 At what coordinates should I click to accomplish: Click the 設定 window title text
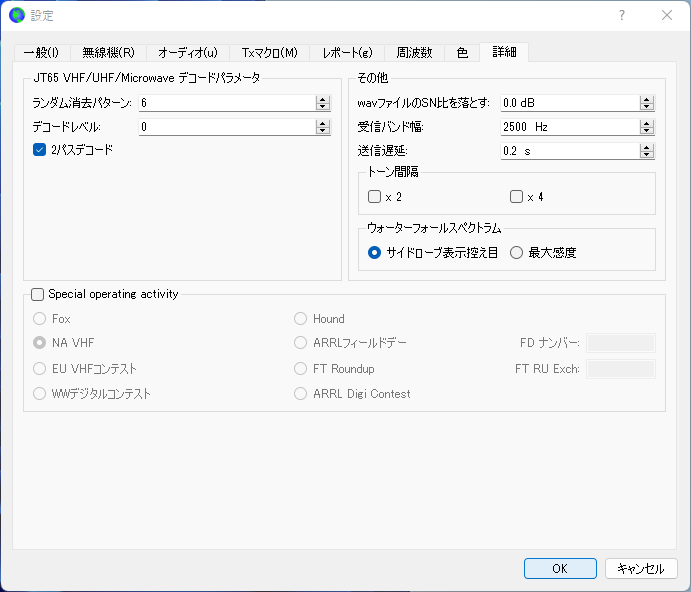42,16
